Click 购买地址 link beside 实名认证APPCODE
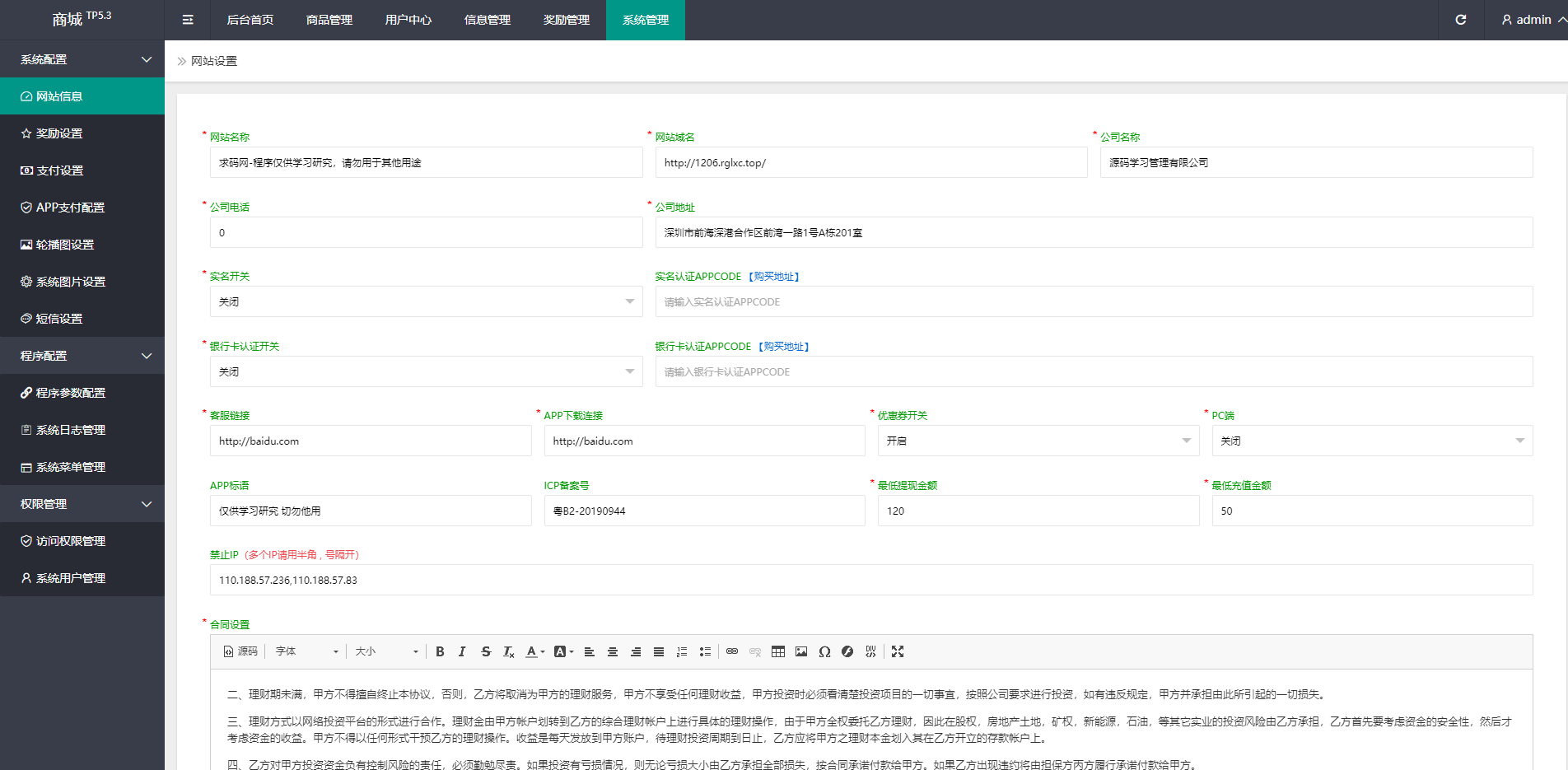This screenshot has height=770, width=1568. (774, 277)
